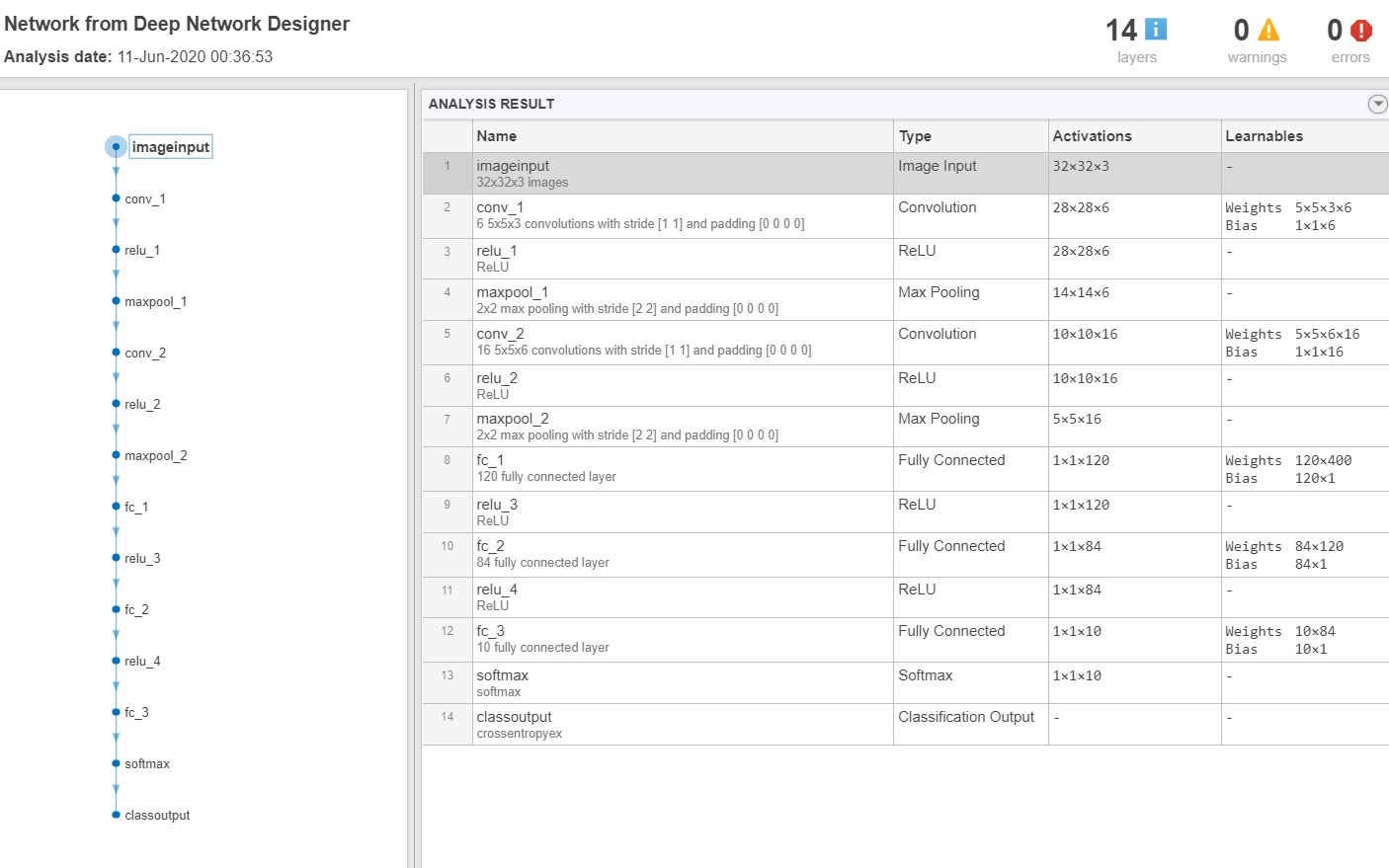Click the Learnables column header
The width and height of the screenshot is (1389, 868).
(x=1305, y=136)
